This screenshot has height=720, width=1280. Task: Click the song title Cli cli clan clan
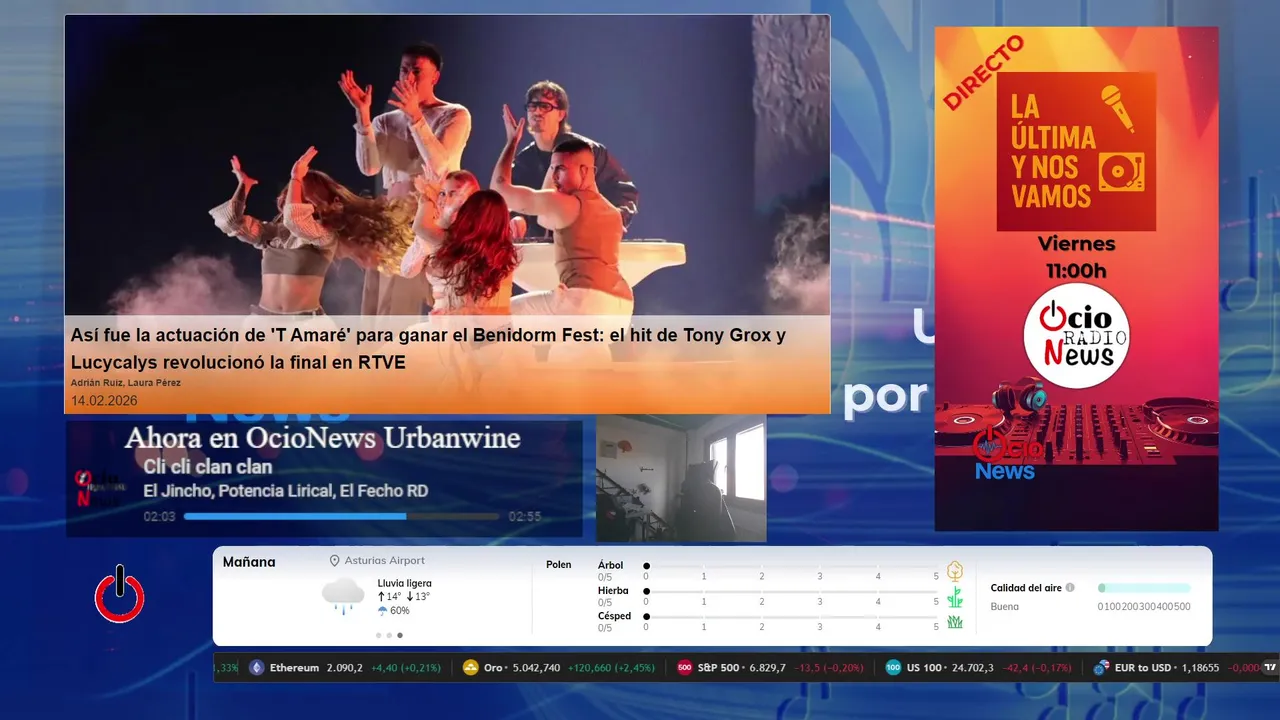[208, 467]
